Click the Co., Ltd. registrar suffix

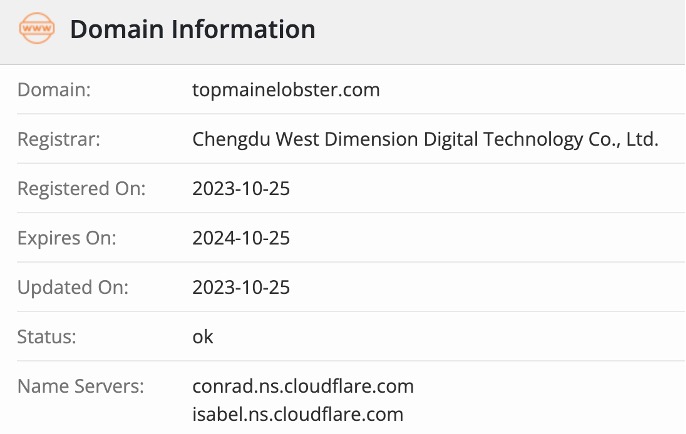pos(622,139)
